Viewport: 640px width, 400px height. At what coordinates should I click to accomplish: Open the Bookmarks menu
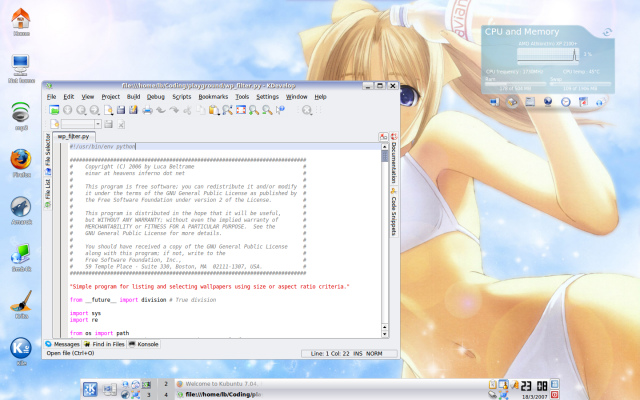[x=213, y=96]
